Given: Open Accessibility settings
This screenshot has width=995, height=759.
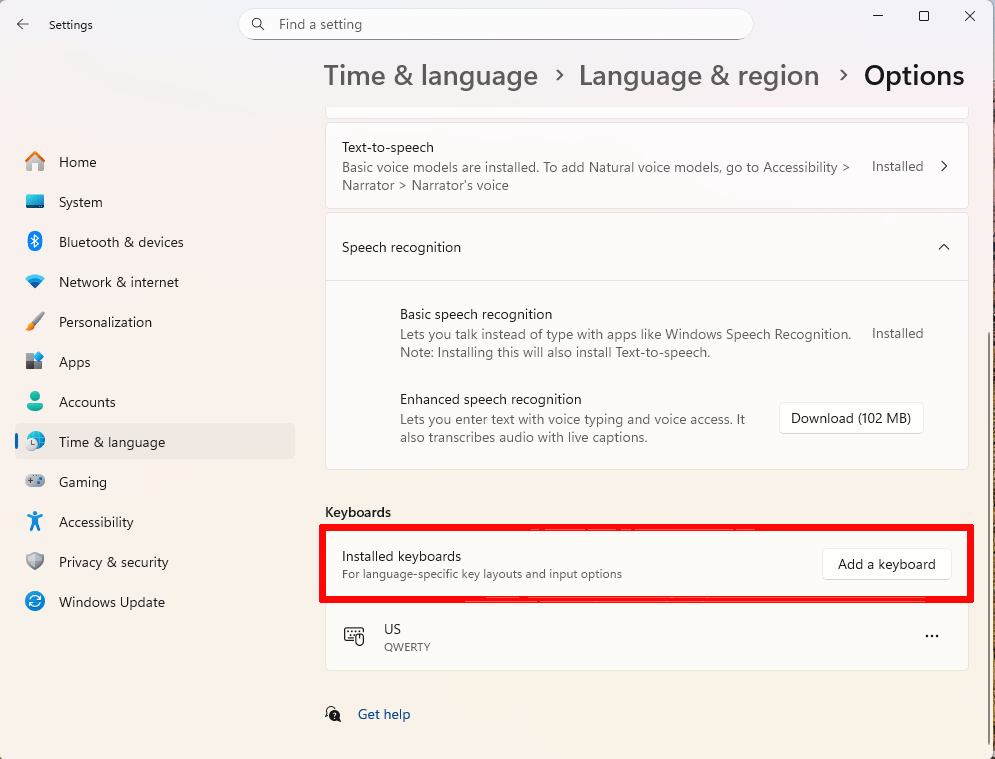Looking at the screenshot, I should click(x=96, y=521).
